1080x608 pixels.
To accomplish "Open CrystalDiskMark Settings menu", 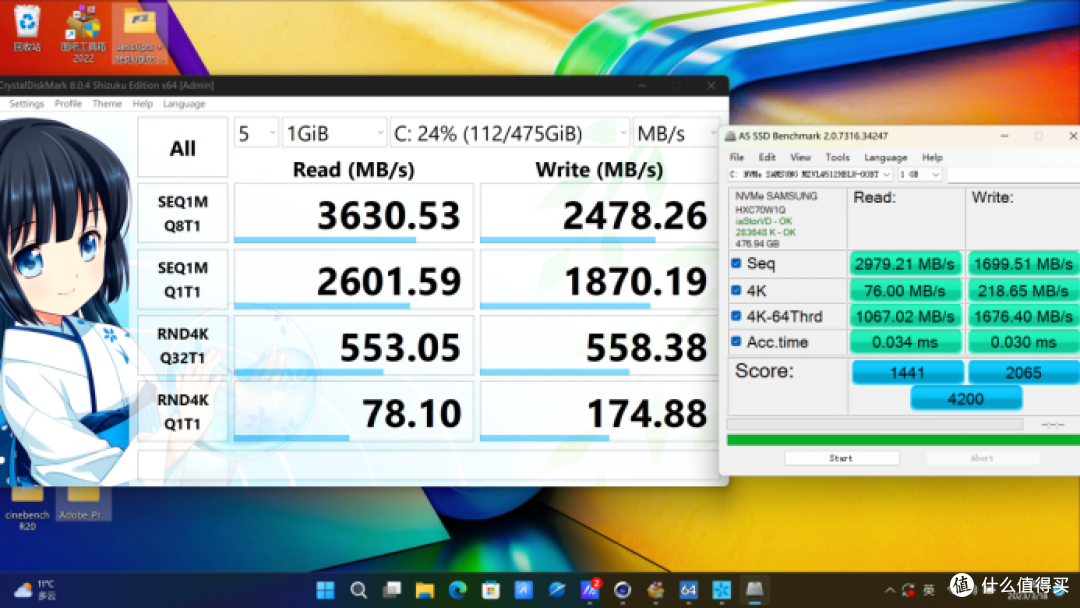I will click(x=26, y=104).
